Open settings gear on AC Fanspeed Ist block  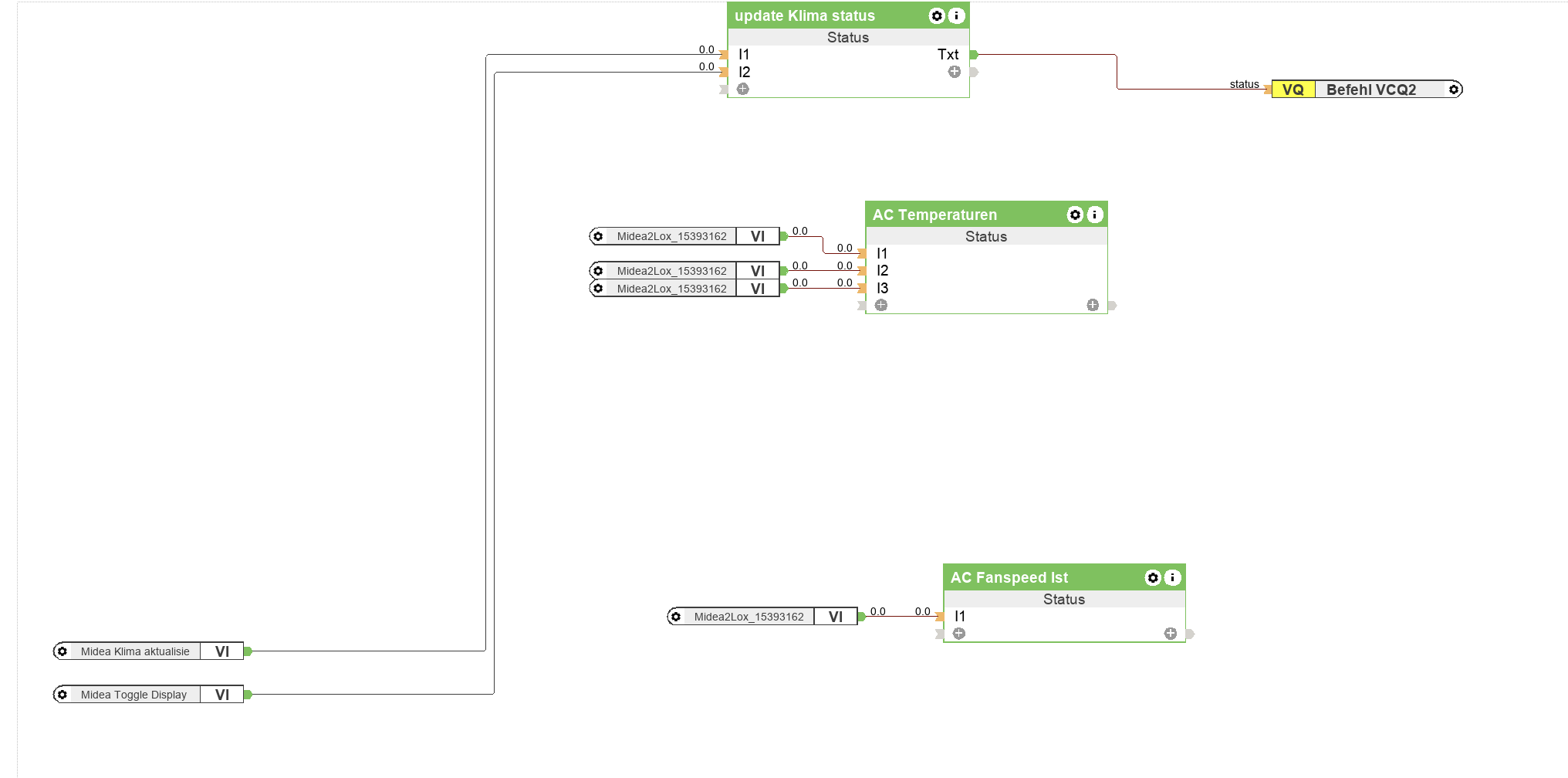(x=1153, y=577)
